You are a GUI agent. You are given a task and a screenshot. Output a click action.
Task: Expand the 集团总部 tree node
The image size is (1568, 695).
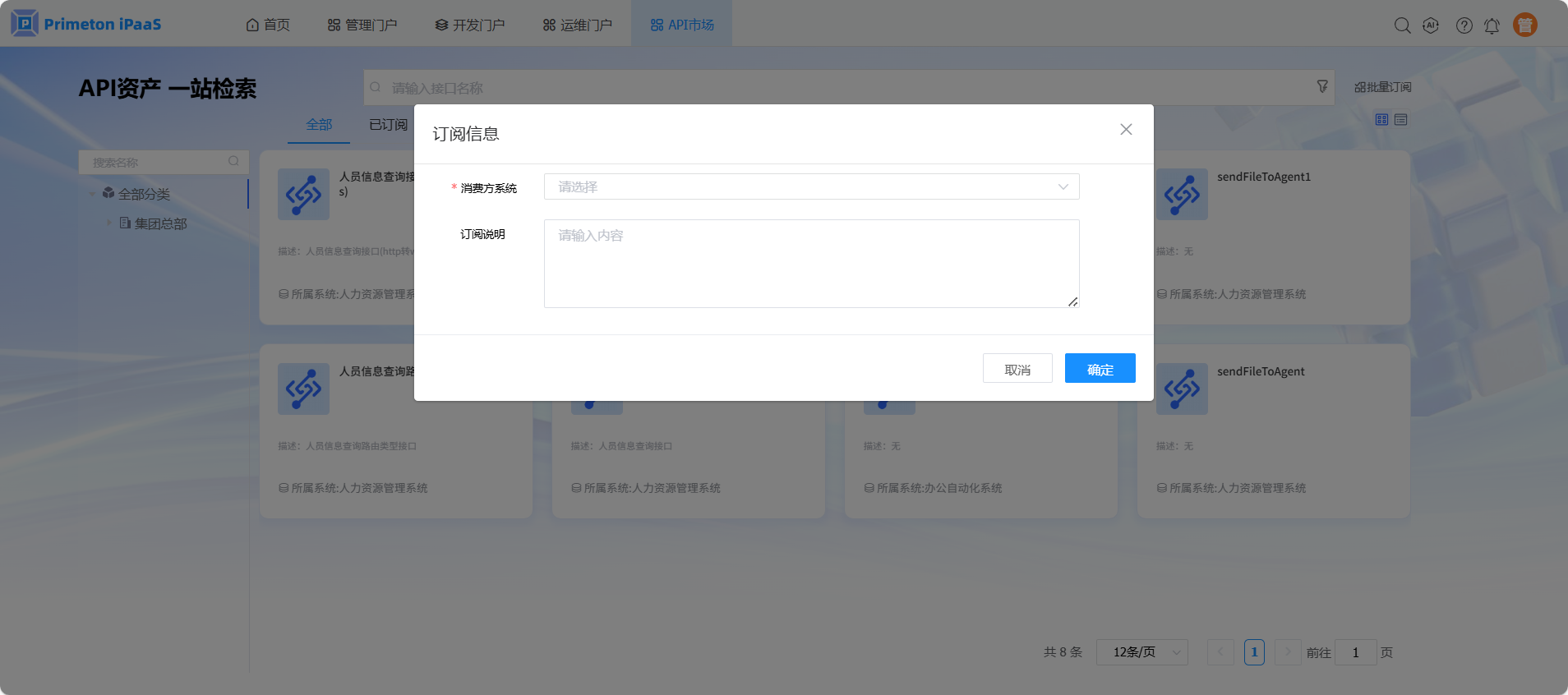(108, 223)
